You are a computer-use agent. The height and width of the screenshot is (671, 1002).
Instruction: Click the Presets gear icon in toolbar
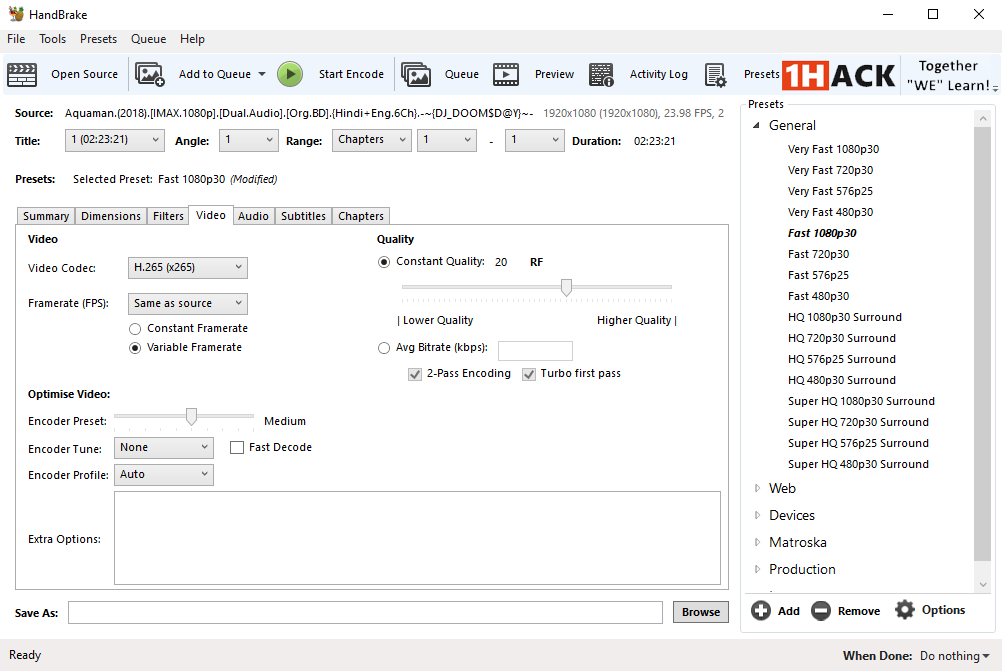715,74
